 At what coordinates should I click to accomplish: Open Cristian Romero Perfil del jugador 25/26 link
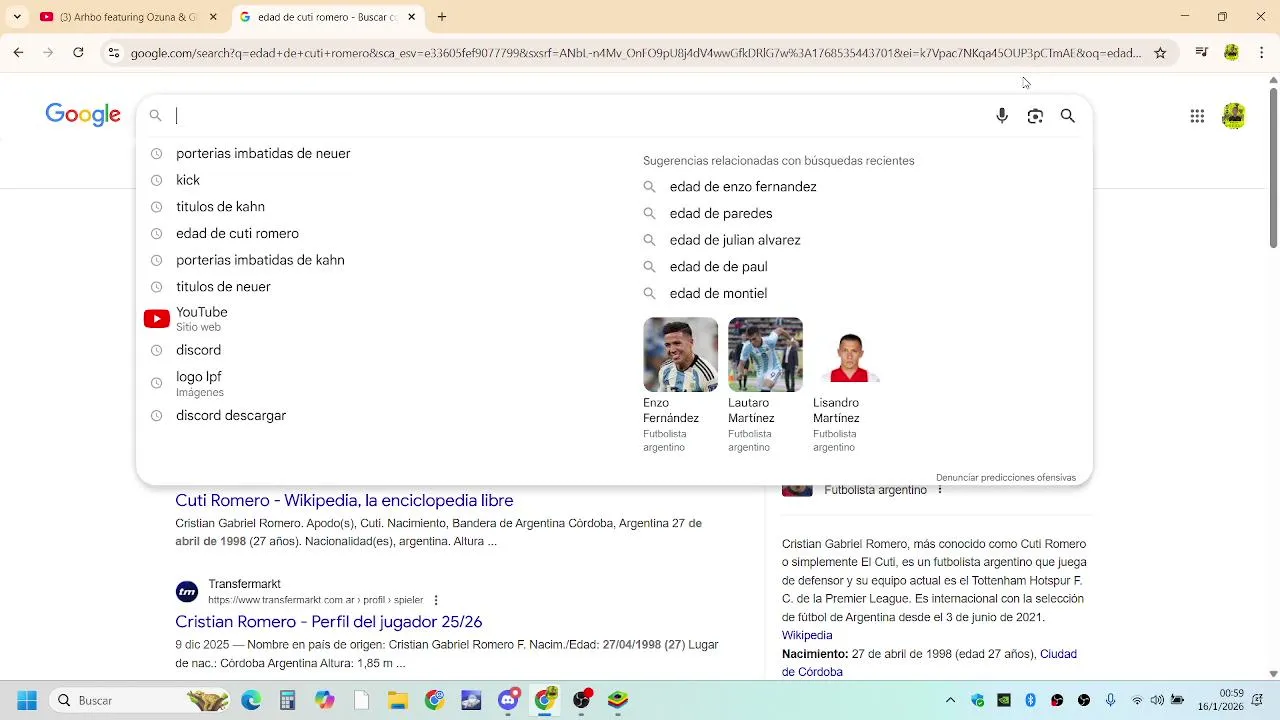coord(328,622)
